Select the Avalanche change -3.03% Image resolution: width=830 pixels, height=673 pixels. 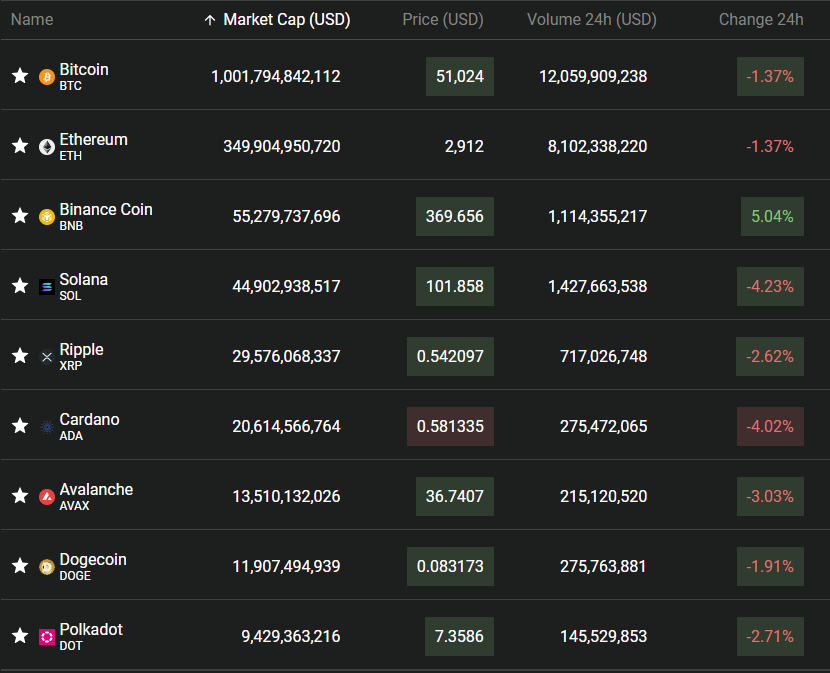click(770, 496)
